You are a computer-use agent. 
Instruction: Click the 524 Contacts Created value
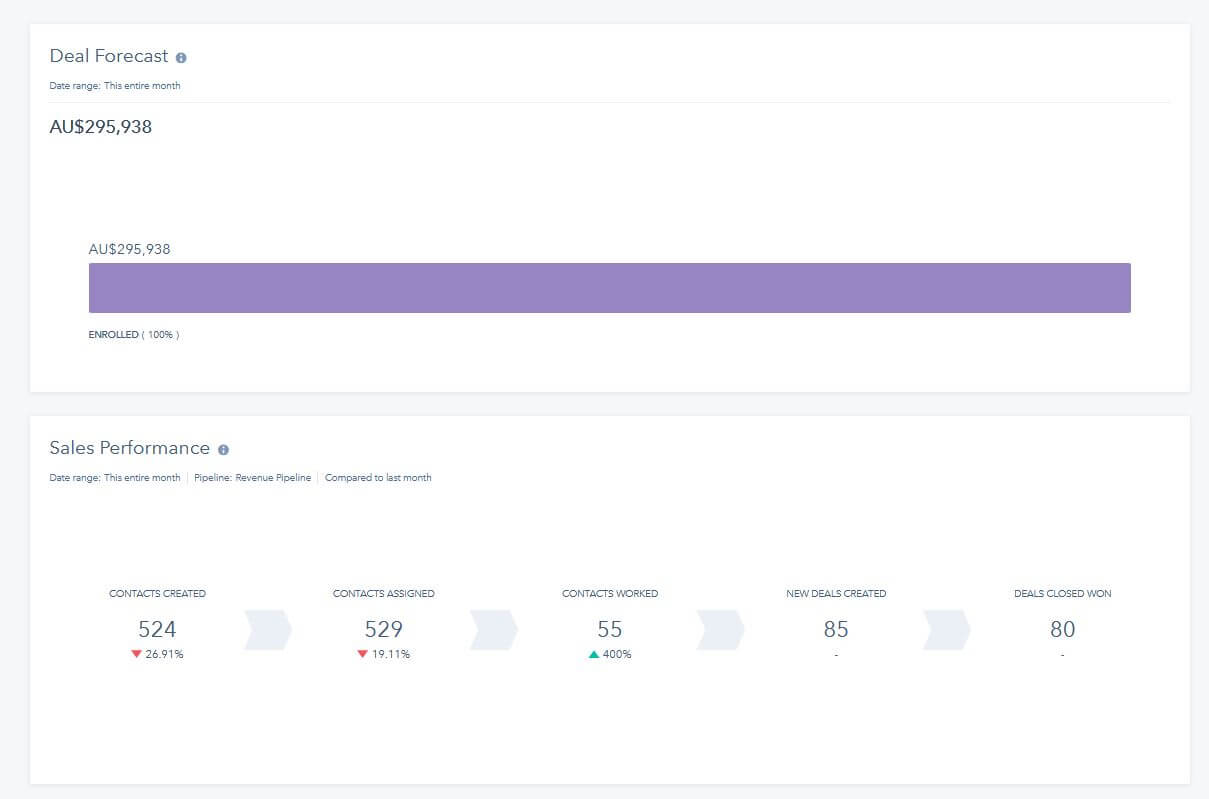click(157, 629)
